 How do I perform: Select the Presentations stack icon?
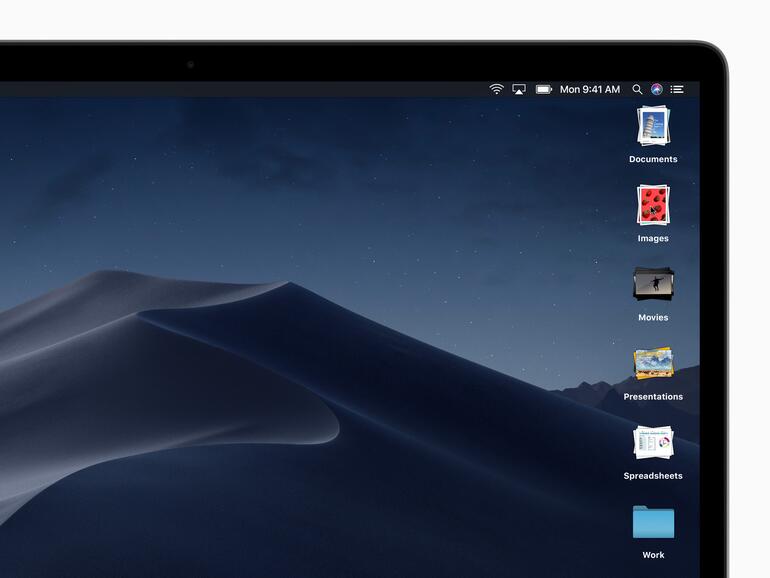(x=653, y=363)
